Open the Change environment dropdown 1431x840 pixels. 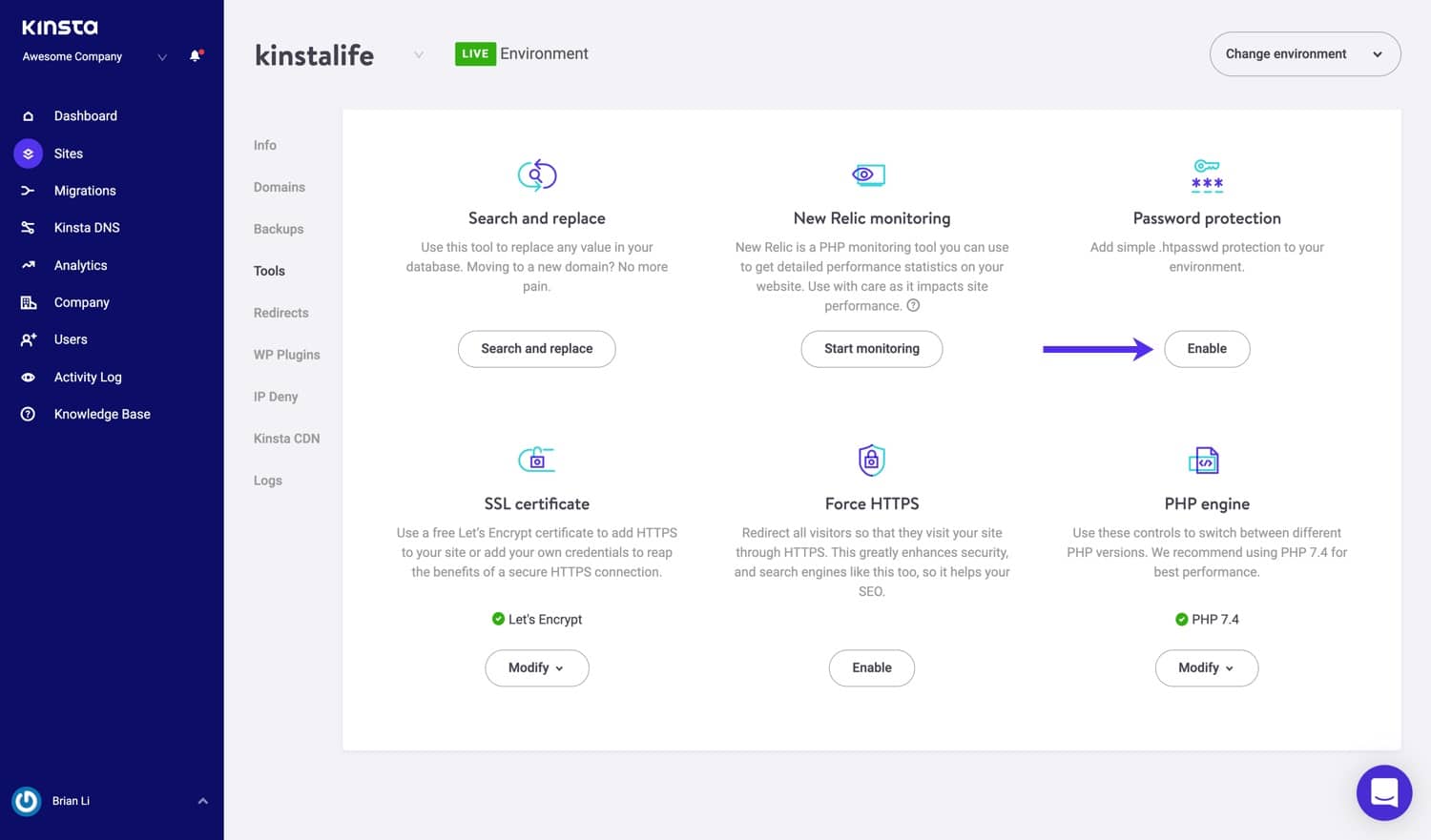pyautogui.click(x=1304, y=53)
